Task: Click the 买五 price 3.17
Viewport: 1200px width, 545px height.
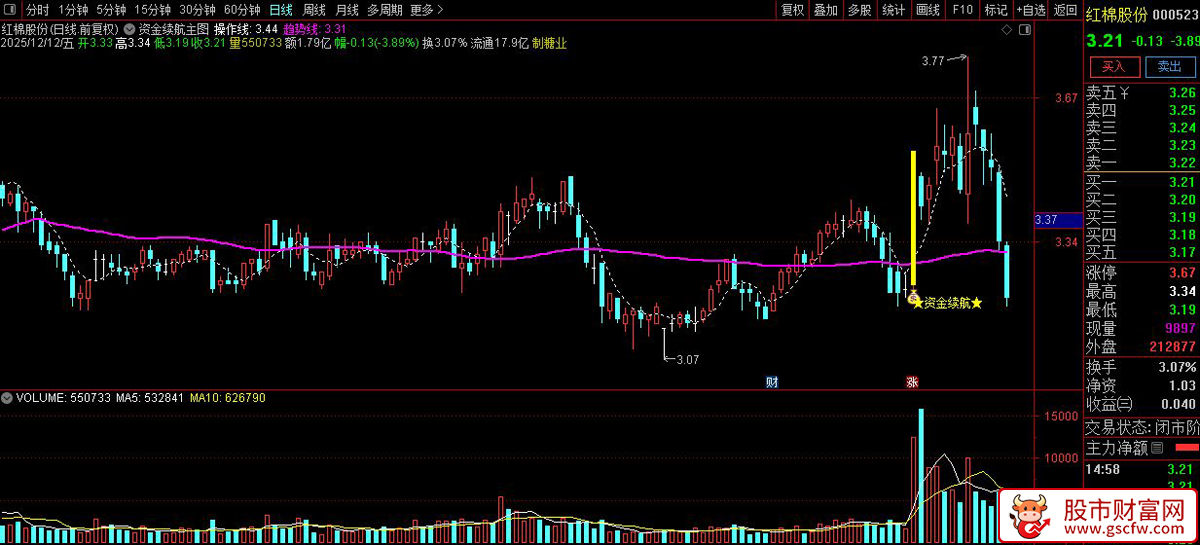Action: point(1181,250)
